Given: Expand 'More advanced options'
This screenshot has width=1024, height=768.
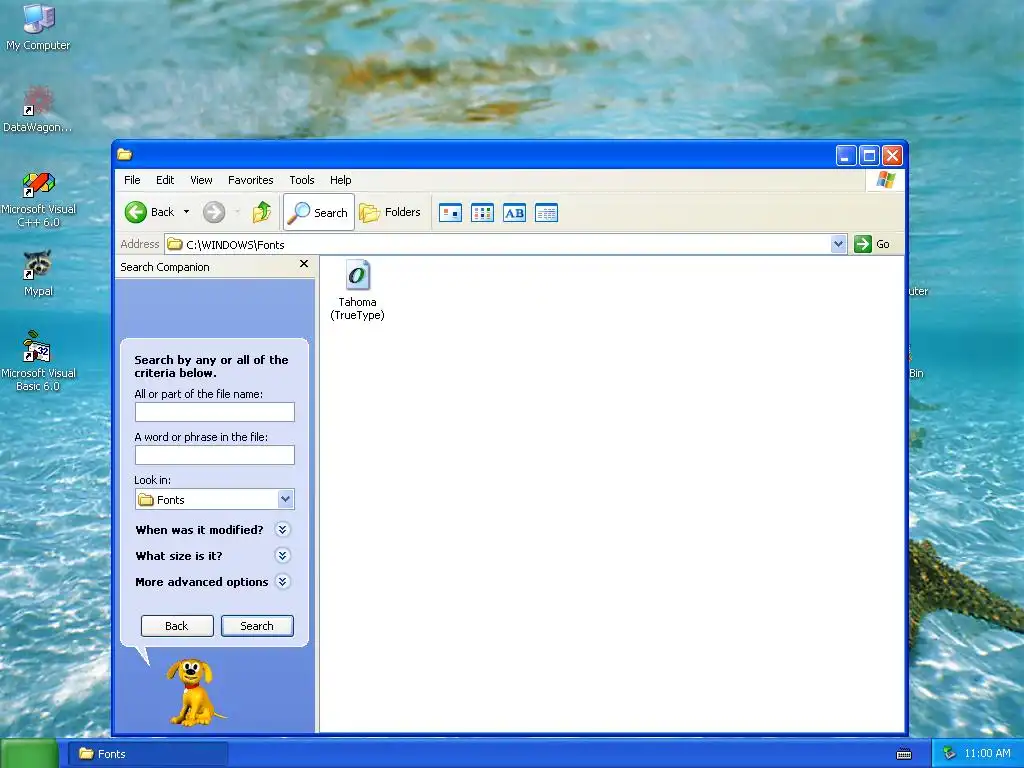Looking at the screenshot, I should 282,582.
